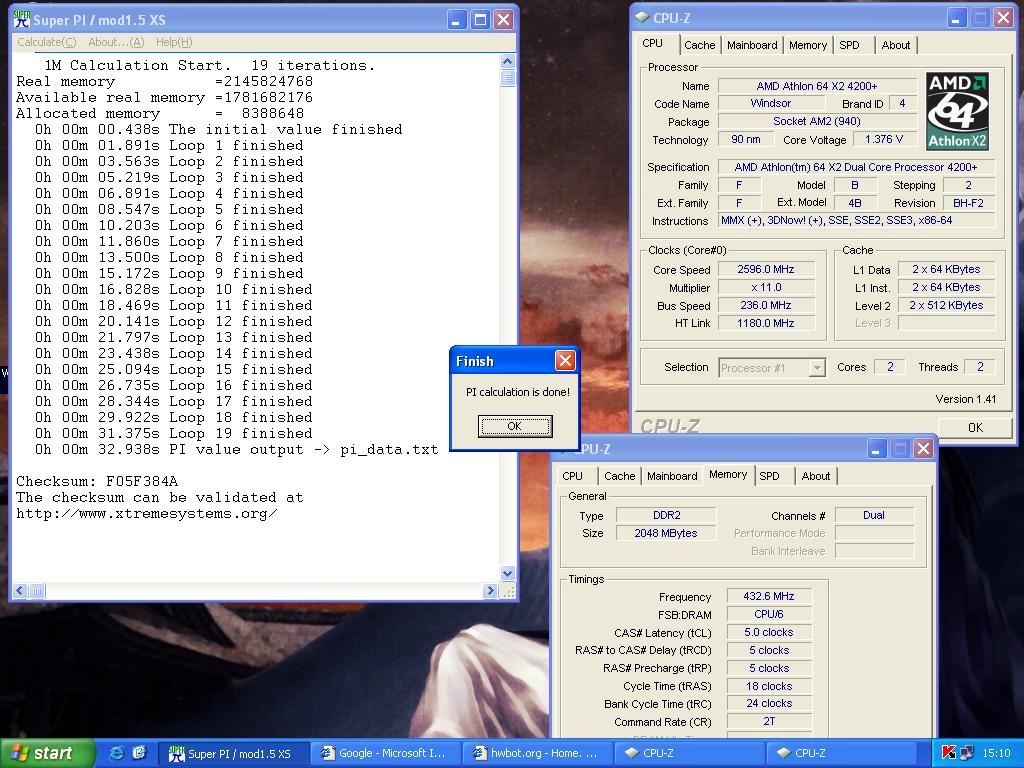Click the second CPU-Z taskbar button
Screen dimensions: 1024x768
pos(841,753)
